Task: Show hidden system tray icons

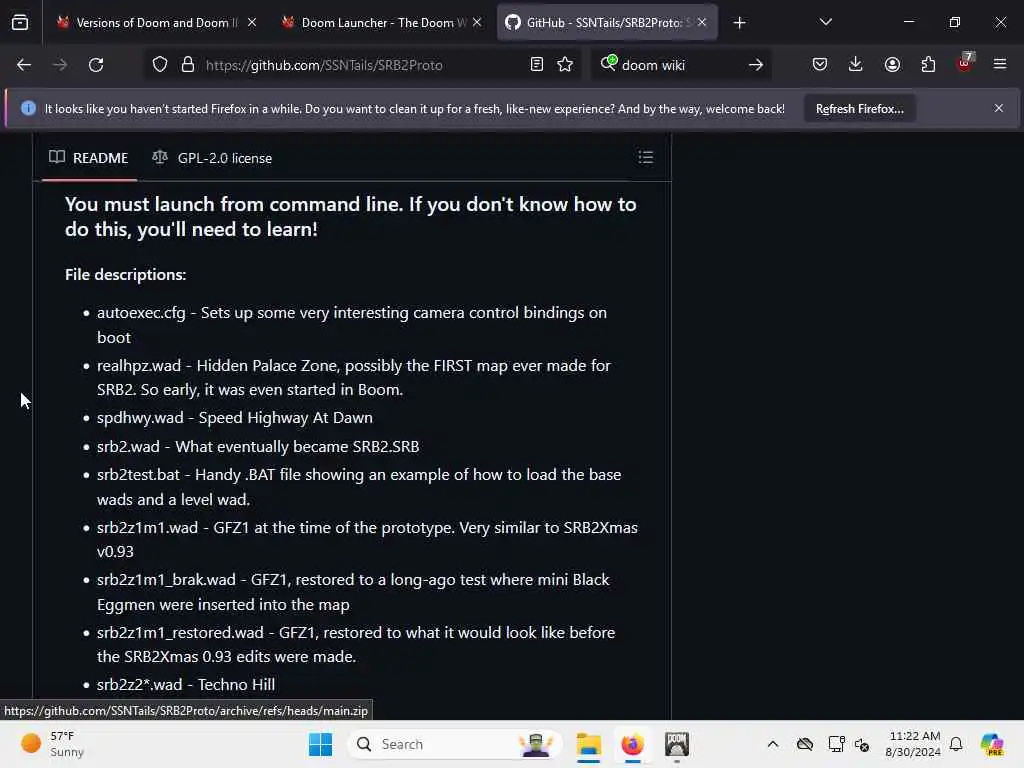Action: [x=773, y=744]
